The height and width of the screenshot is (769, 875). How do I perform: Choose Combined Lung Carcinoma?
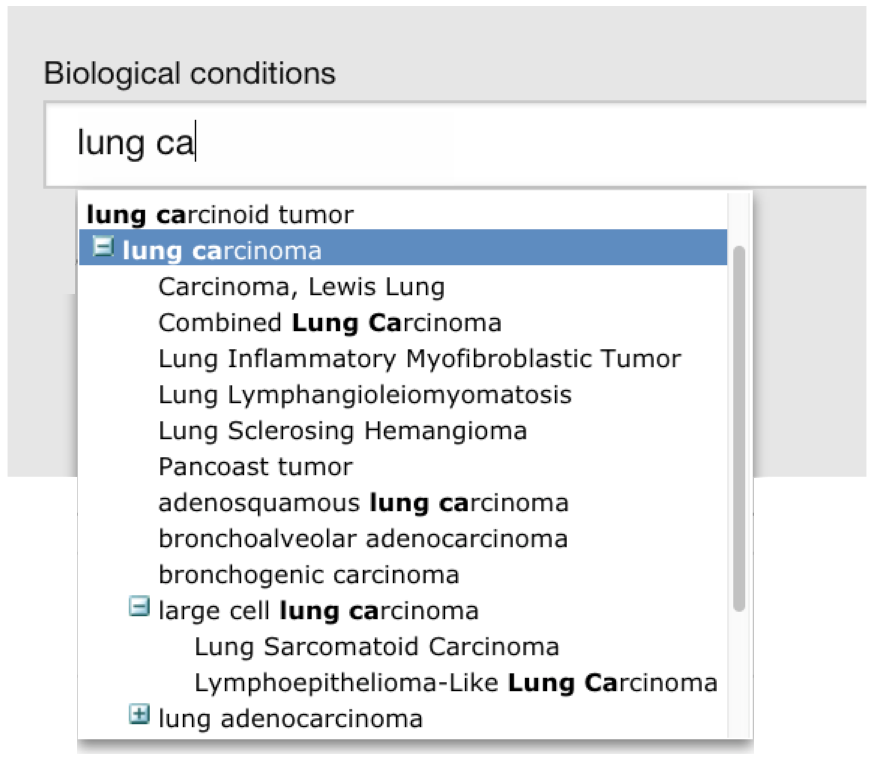[329, 323]
